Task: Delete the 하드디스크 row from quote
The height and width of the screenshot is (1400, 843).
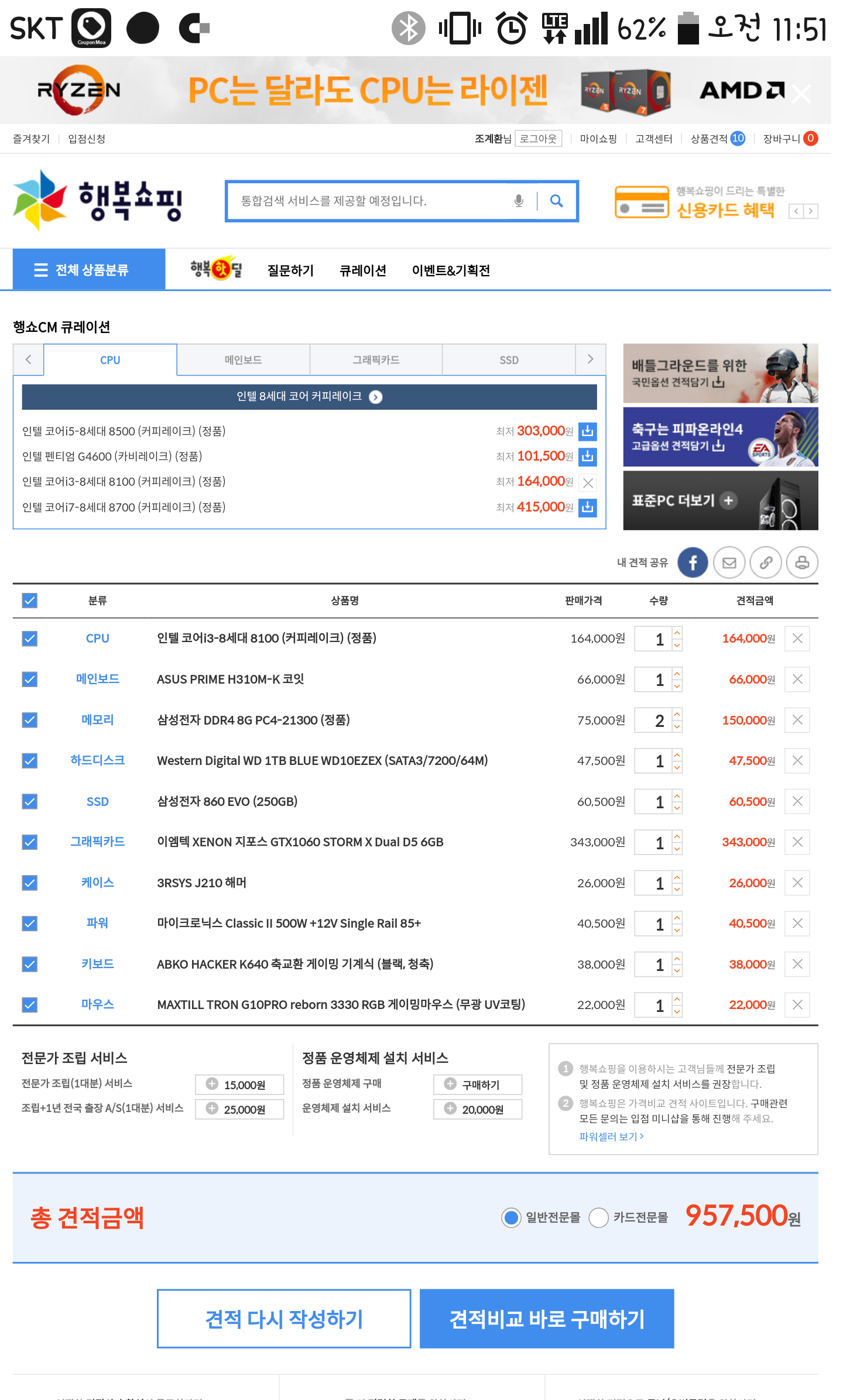Action: tap(797, 761)
